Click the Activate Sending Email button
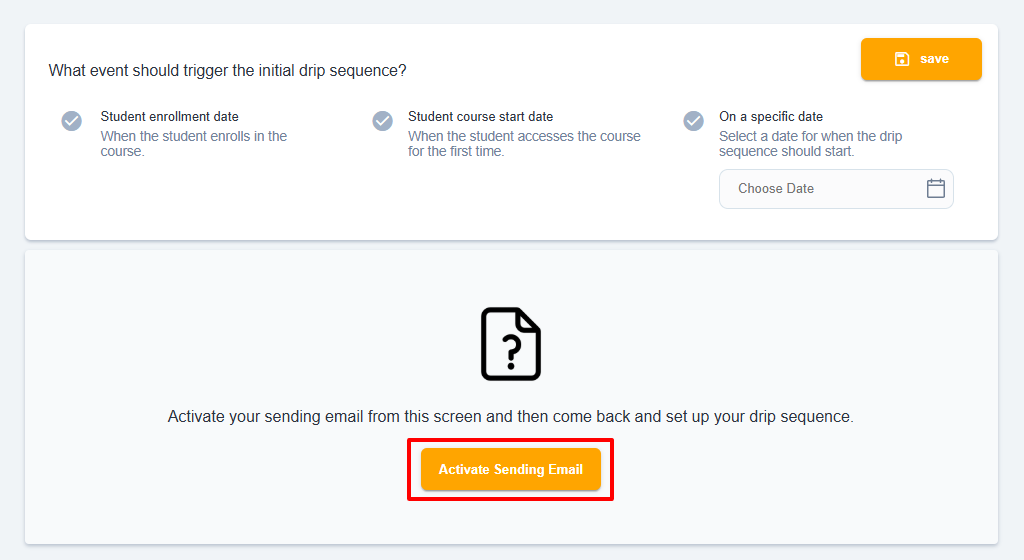This screenshot has width=1024, height=560. 511,469
